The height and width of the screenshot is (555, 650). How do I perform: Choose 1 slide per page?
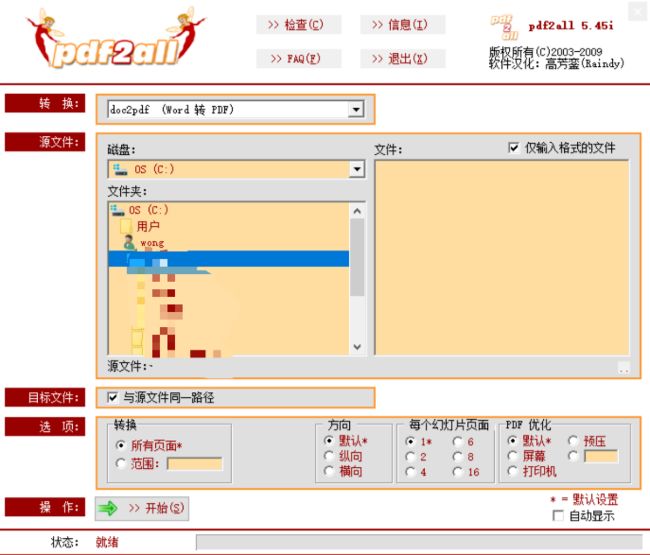(x=410, y=441)
